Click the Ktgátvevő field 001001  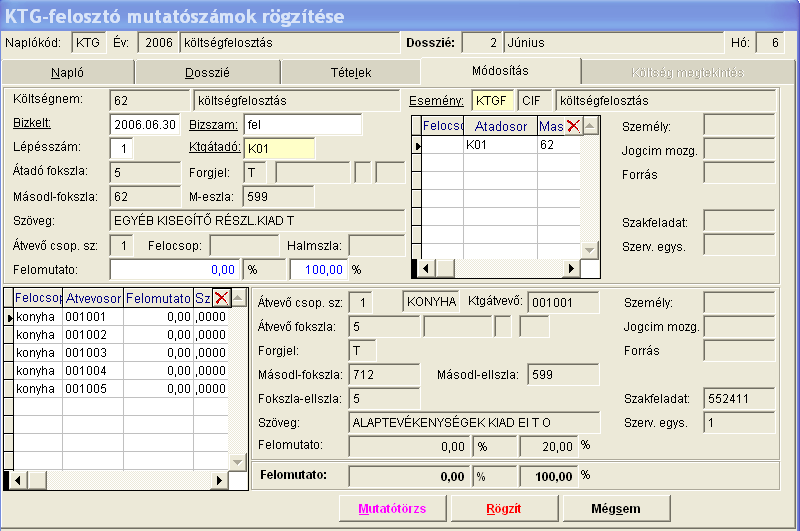pos(563,302)
